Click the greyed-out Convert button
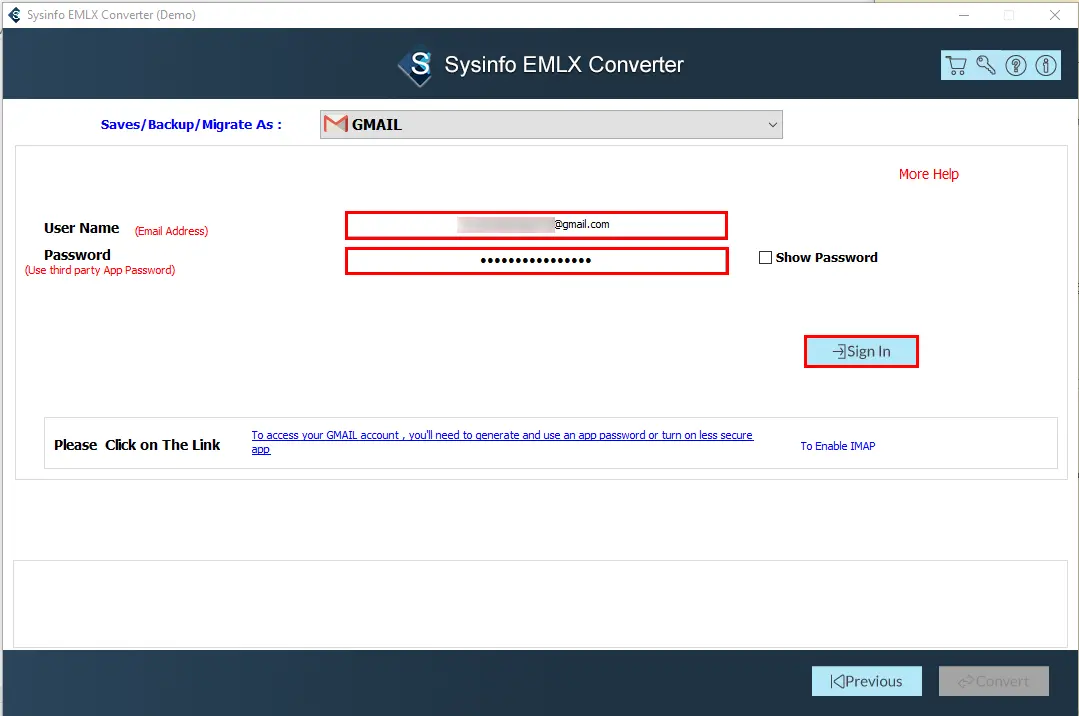This screenshot has width=1079, height=716. click(x=994, y=681)
